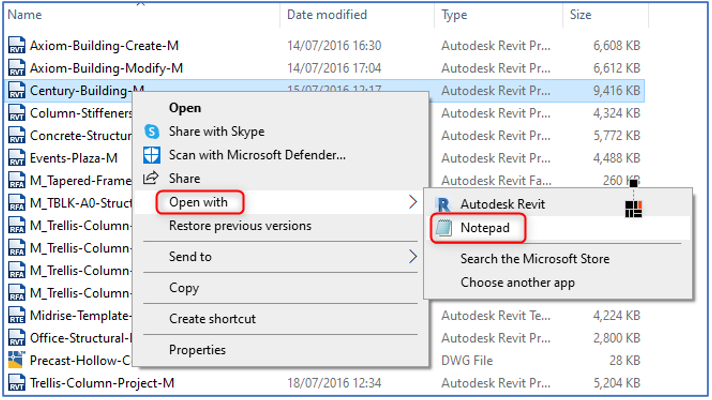Screen dimensions: 712x400
Task: Select Share with Skype
Action: point(217,132)
